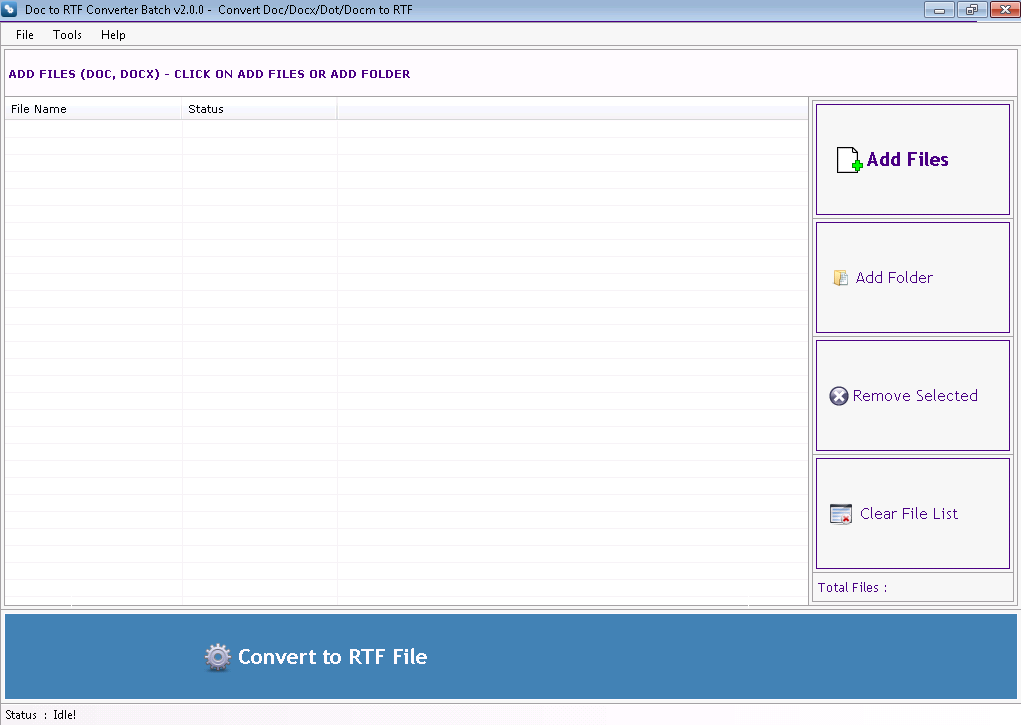
Task: Open the File menu
Action: 25,35
